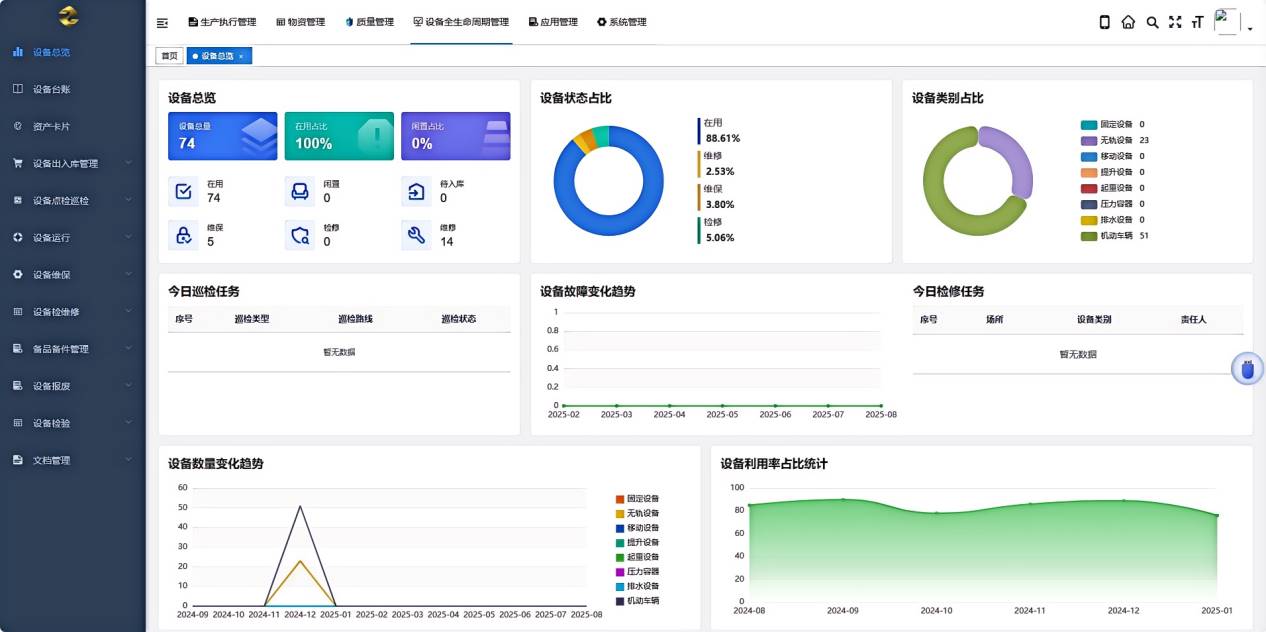
Task: Click the floating mouse assistant icon
Action: point(1247,370)
